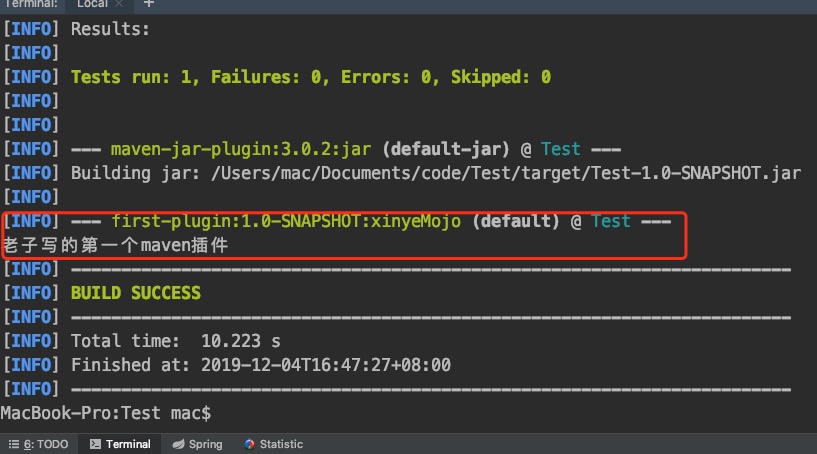Image resolution: width=817 pixels, height=454 pixels.
Task: Click the Finished at timestamp line
Action: click(x=260, y=365)
